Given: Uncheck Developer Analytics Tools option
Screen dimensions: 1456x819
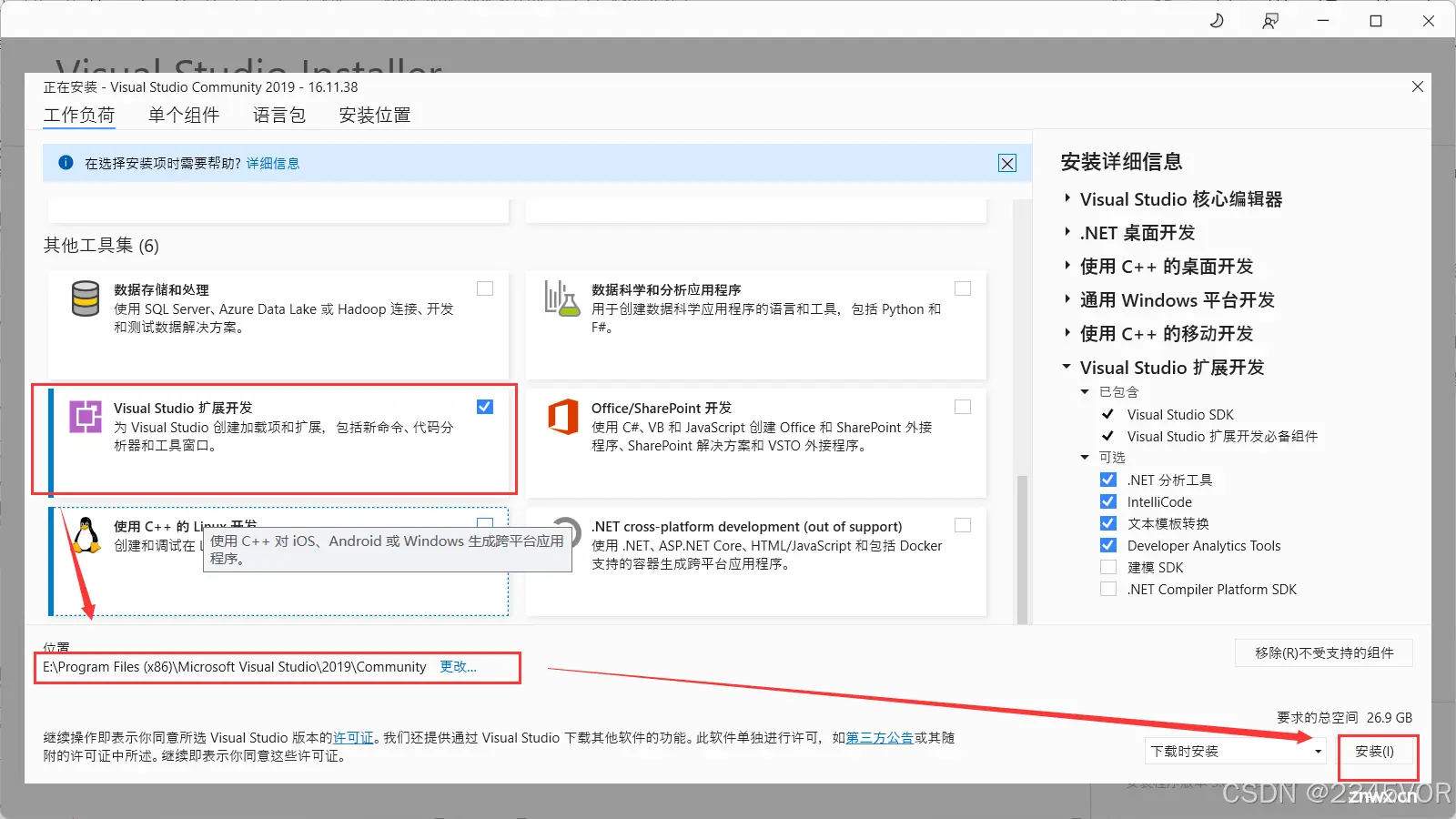Looking at the screenshot, I should click(x=1108, y=545).
